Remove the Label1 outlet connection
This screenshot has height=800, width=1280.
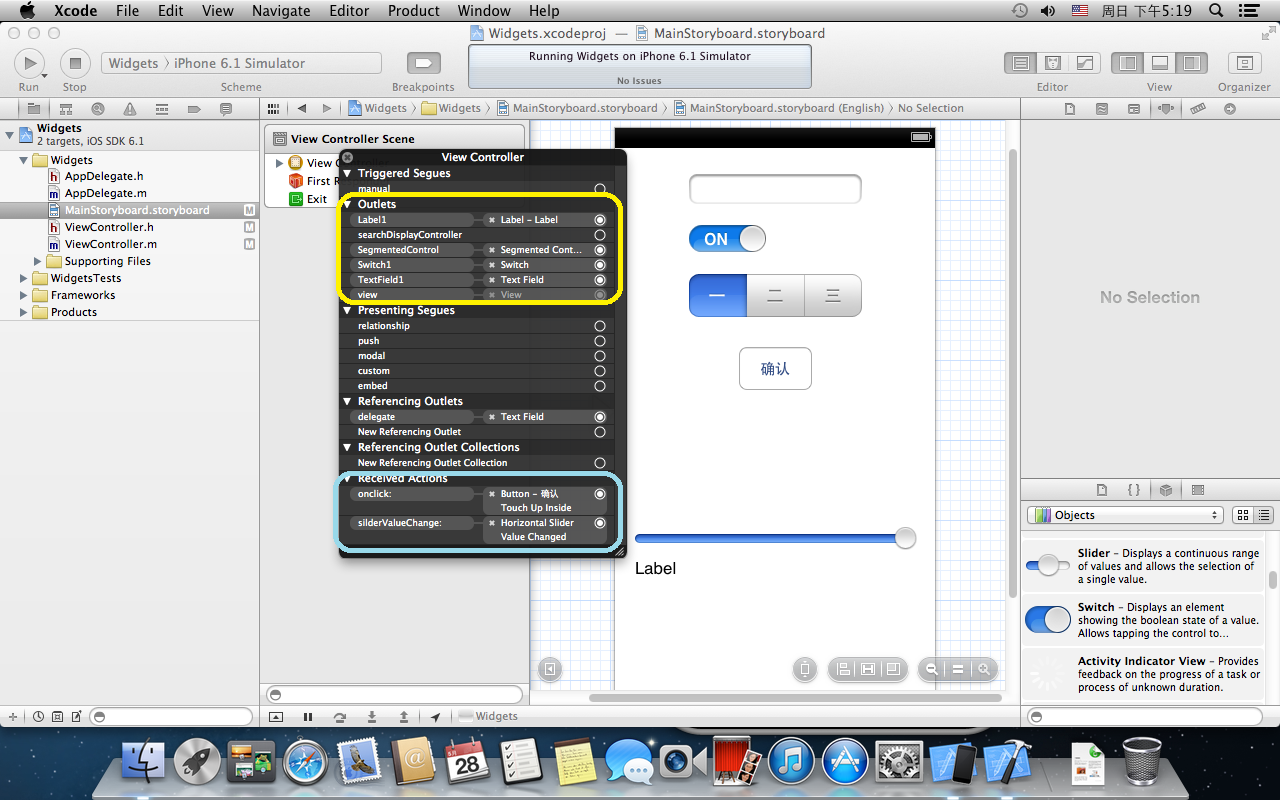(x=492, y=220)
